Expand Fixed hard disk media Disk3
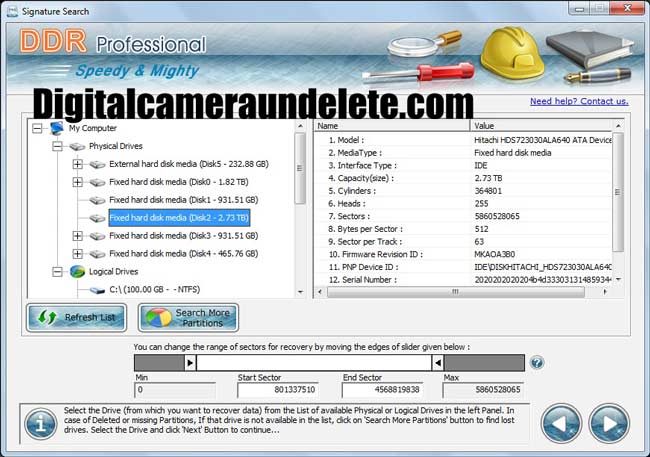Screen dimensions: 650x457 click(x=78, y=236)
